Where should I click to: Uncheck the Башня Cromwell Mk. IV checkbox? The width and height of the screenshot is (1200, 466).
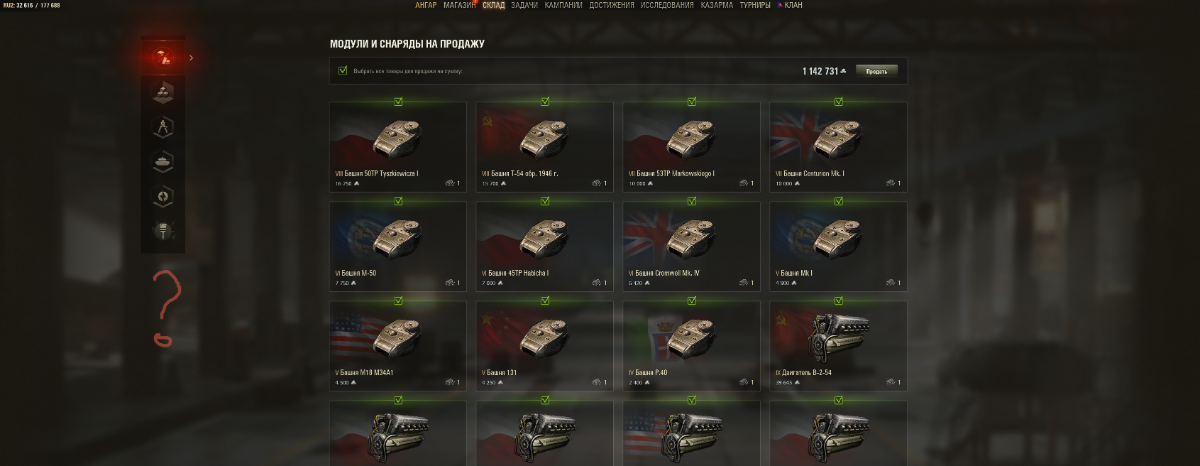point(692,201)
